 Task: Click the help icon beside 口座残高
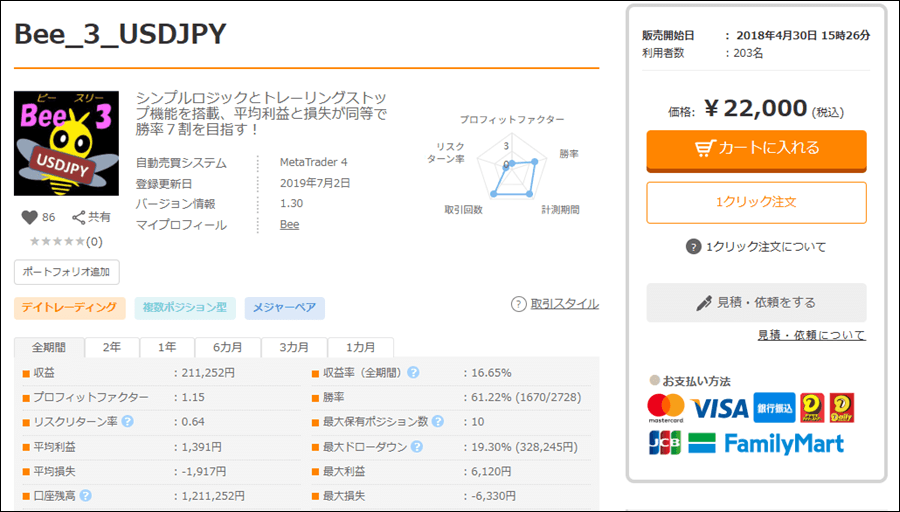pyautogui.click(x=86, y=495)
